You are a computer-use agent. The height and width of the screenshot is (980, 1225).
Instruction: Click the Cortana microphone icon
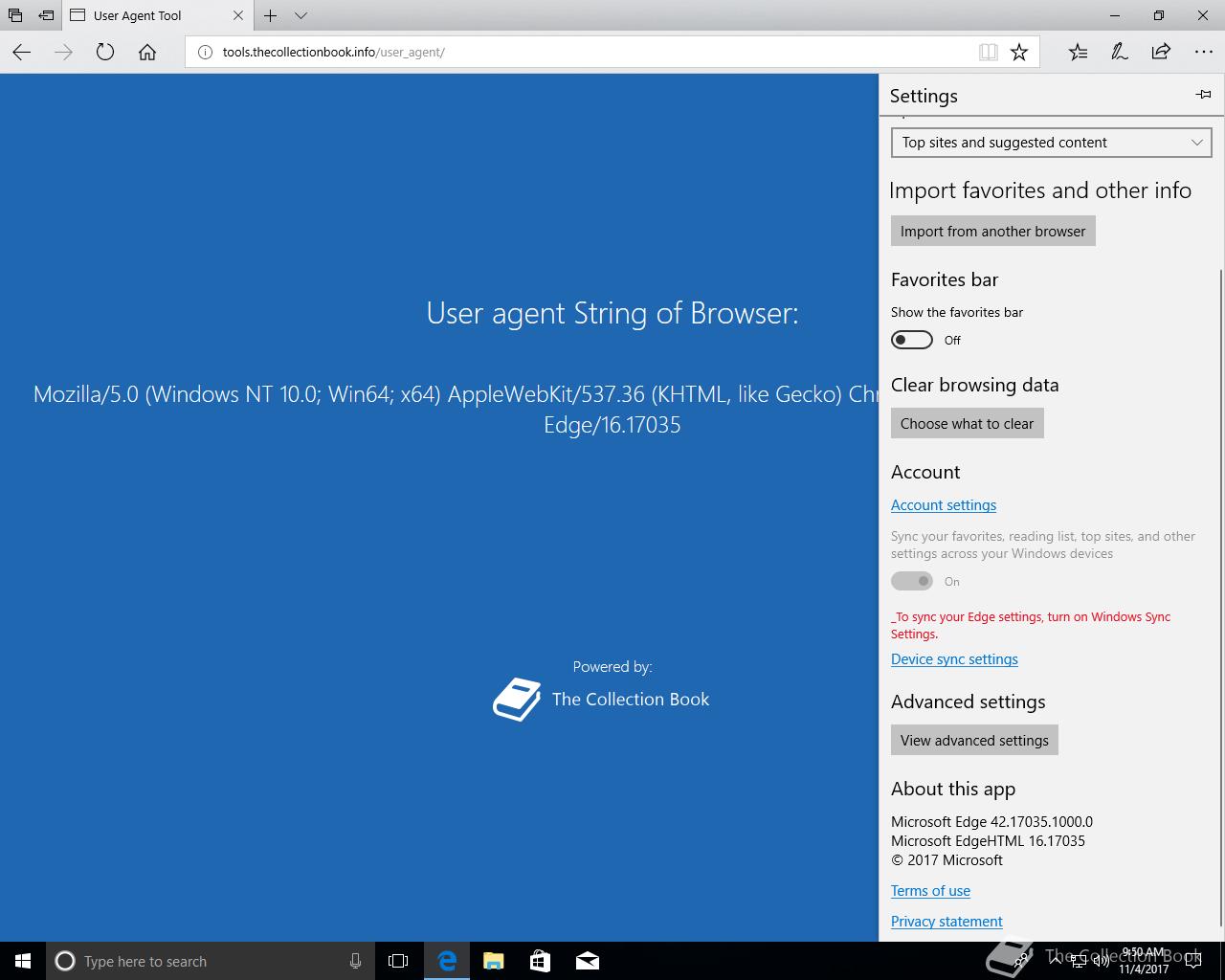pos(355,961)
